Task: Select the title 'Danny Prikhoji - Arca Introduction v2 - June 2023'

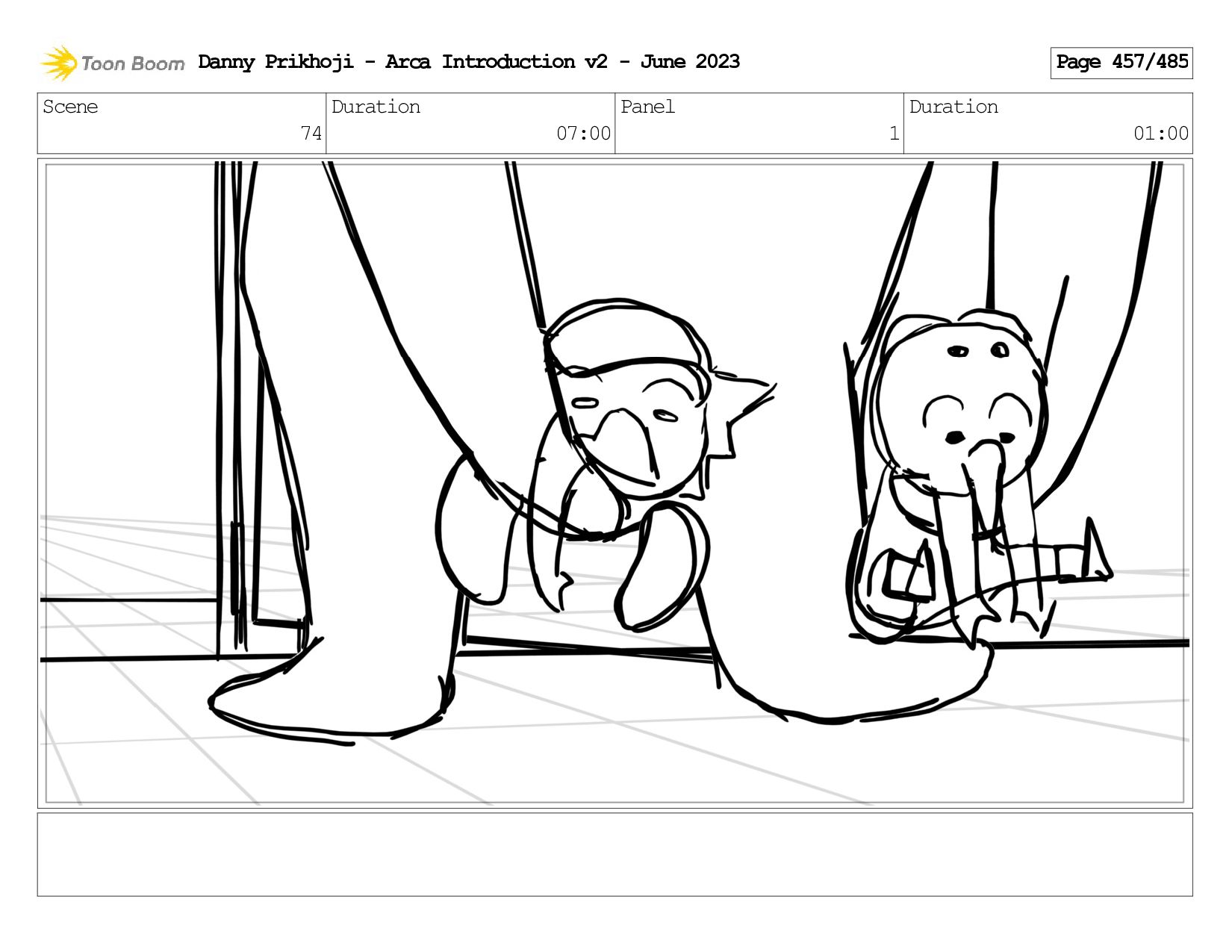Action: point(469,62)
